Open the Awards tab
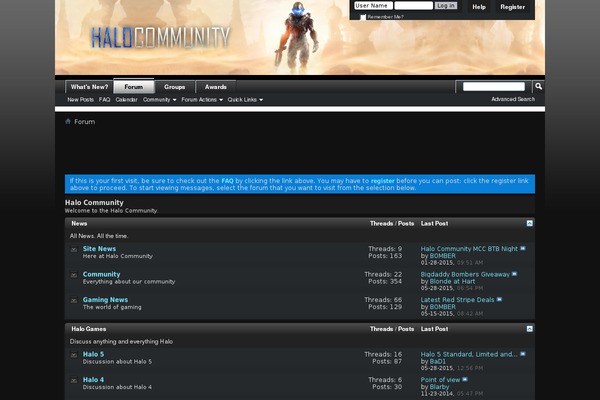 215,87
